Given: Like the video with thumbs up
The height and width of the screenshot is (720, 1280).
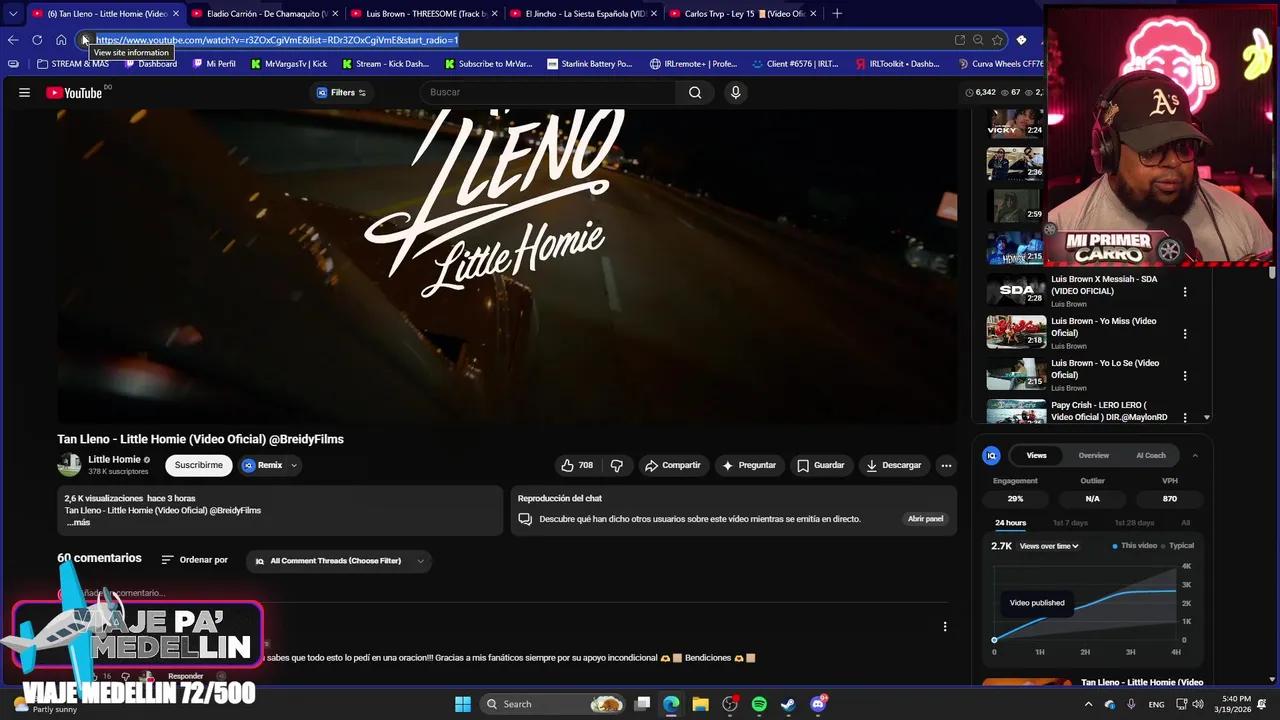Looking at the screenshot, I should [577, 465].
